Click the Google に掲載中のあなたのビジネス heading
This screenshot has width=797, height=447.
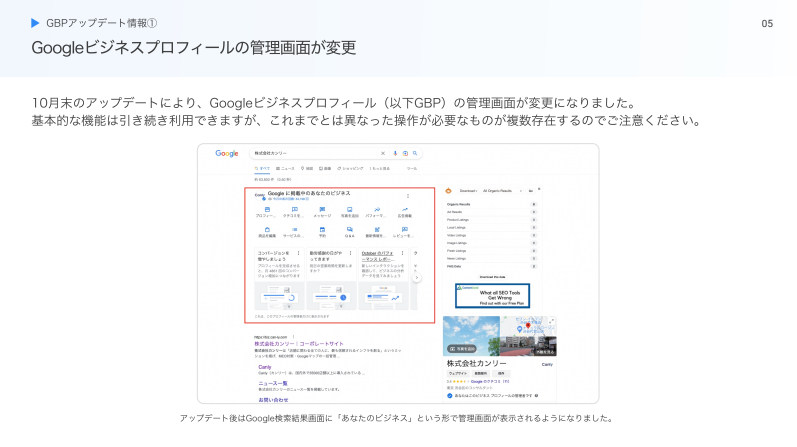tap(309, 193)
